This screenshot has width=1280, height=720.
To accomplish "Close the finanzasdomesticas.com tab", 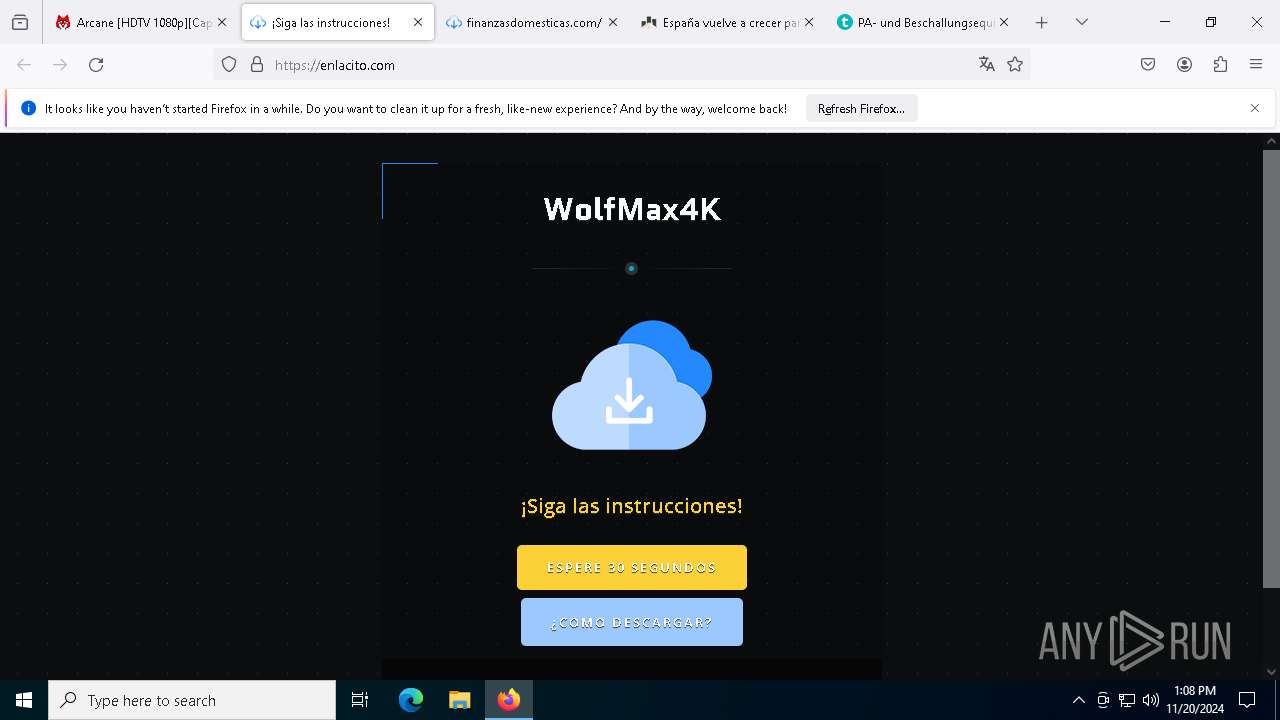I will coord(613,22).
